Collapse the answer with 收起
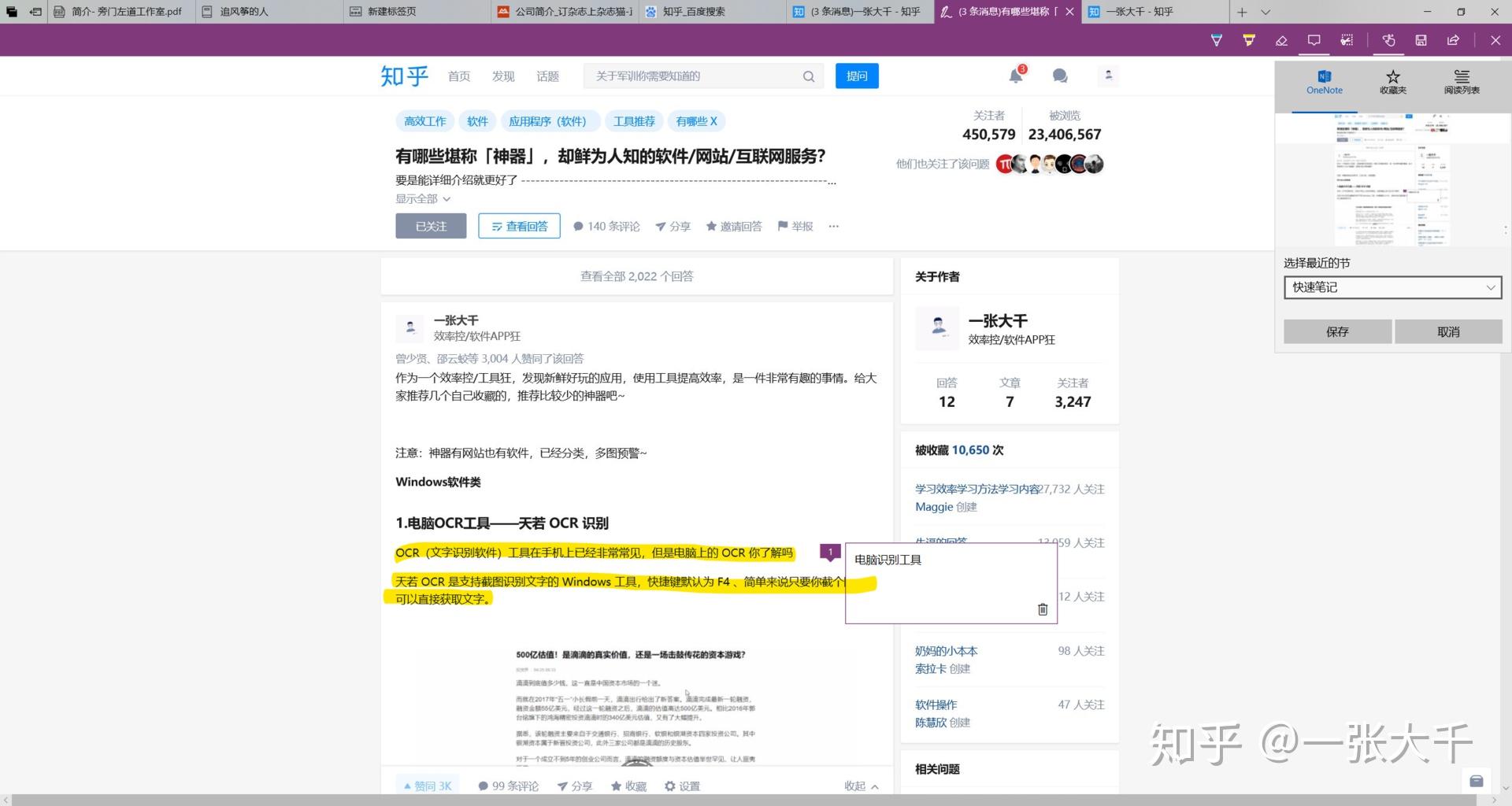The width and height of the screenshot is (1512, 806). (x=862, y=786)
